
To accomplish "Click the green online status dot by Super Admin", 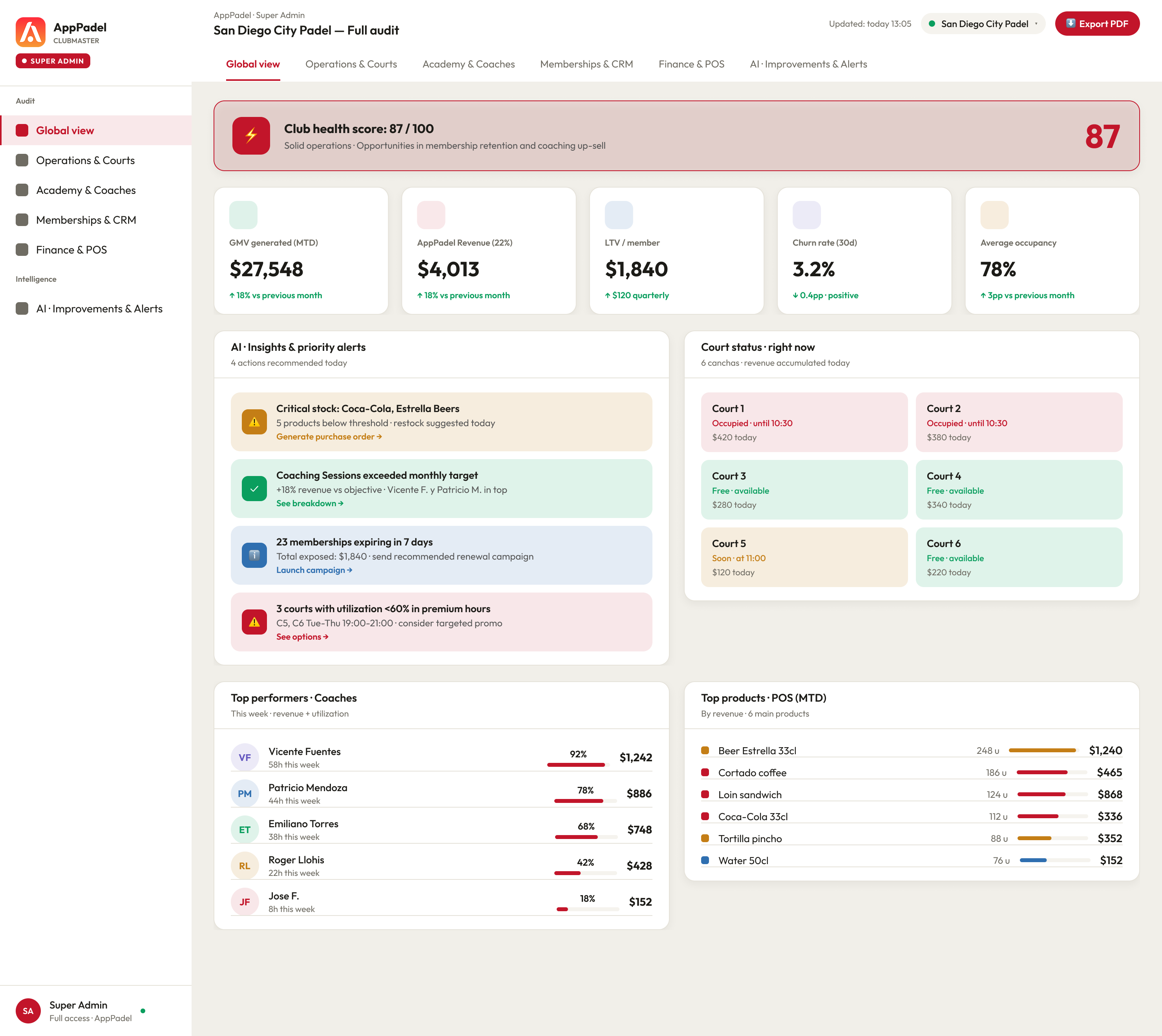I will [x=143, y=1011].
